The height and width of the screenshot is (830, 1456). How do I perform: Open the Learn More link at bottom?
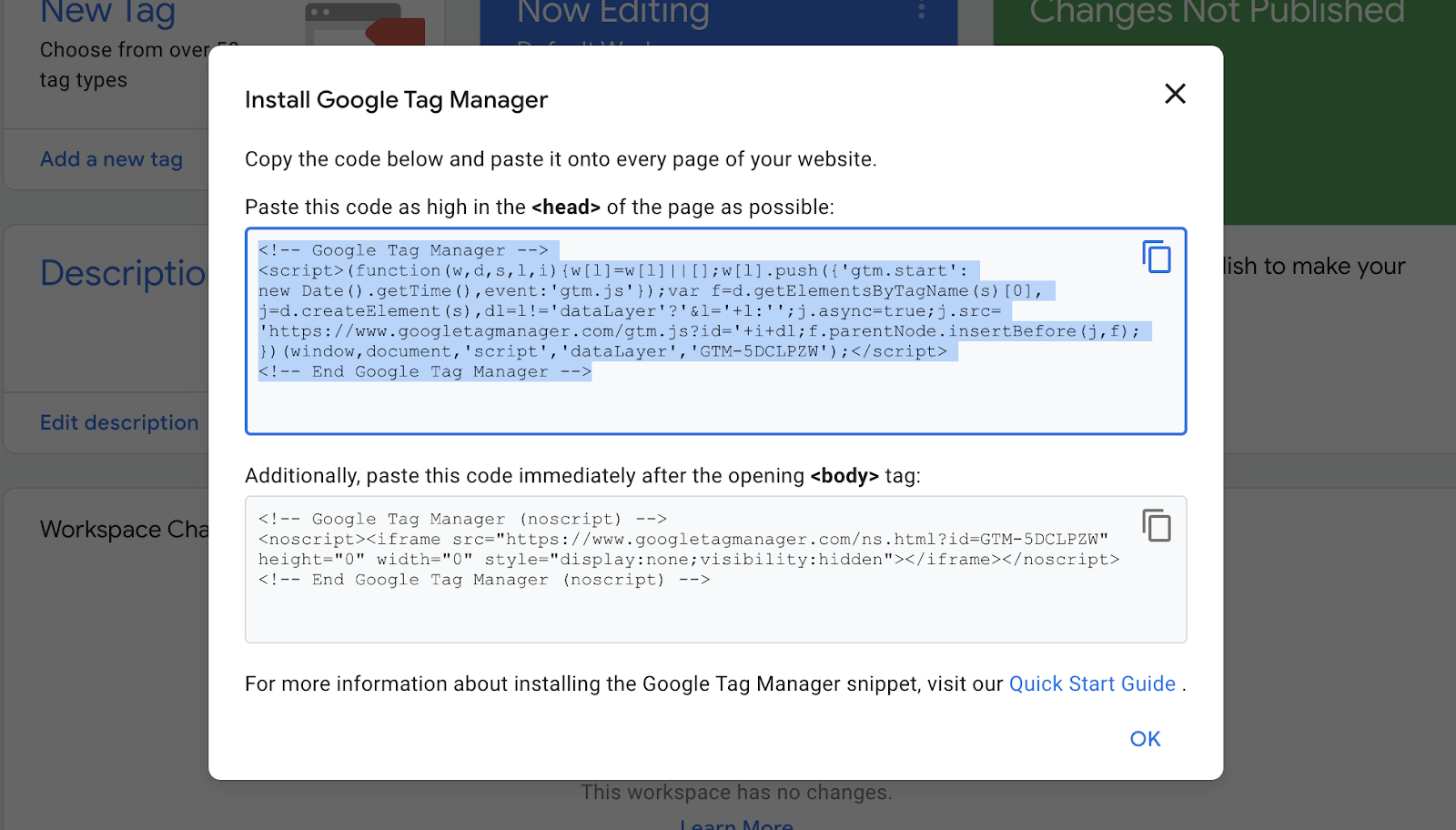[736, 825]
